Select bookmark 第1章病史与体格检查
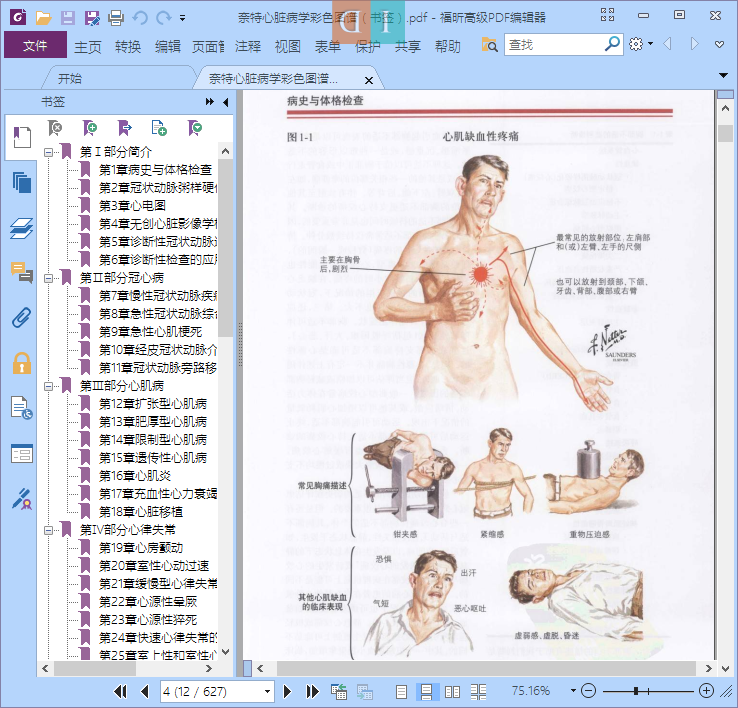 pos(155,170)
